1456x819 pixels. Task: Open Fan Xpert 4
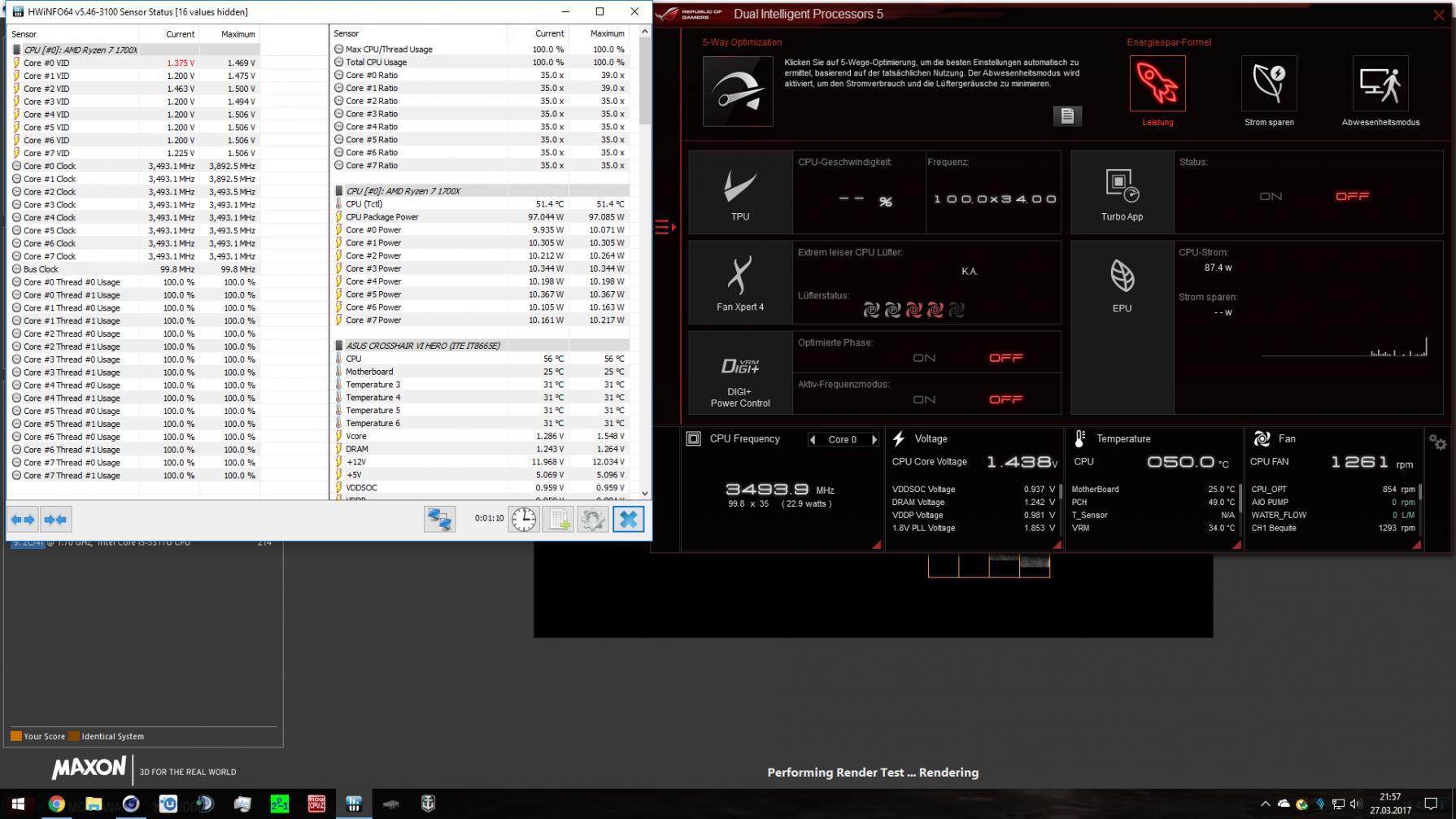[740, 282]
